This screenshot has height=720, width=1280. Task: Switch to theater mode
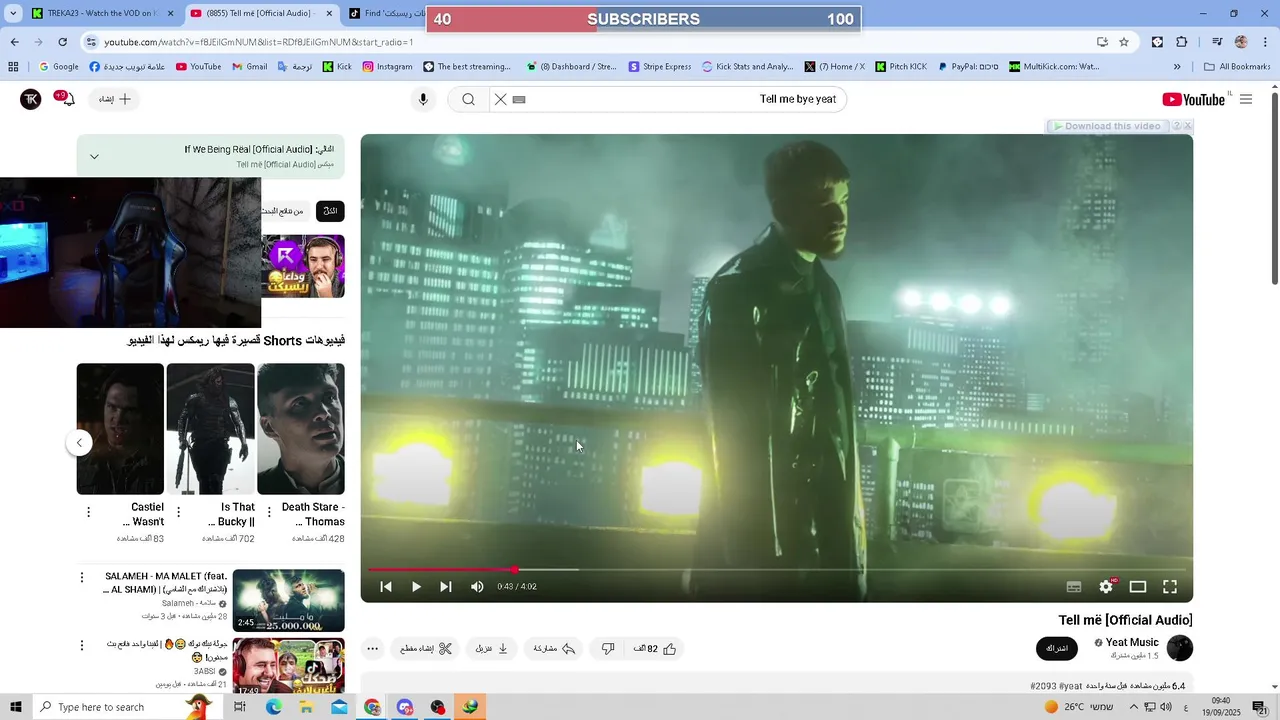[x=1138, y=587]
